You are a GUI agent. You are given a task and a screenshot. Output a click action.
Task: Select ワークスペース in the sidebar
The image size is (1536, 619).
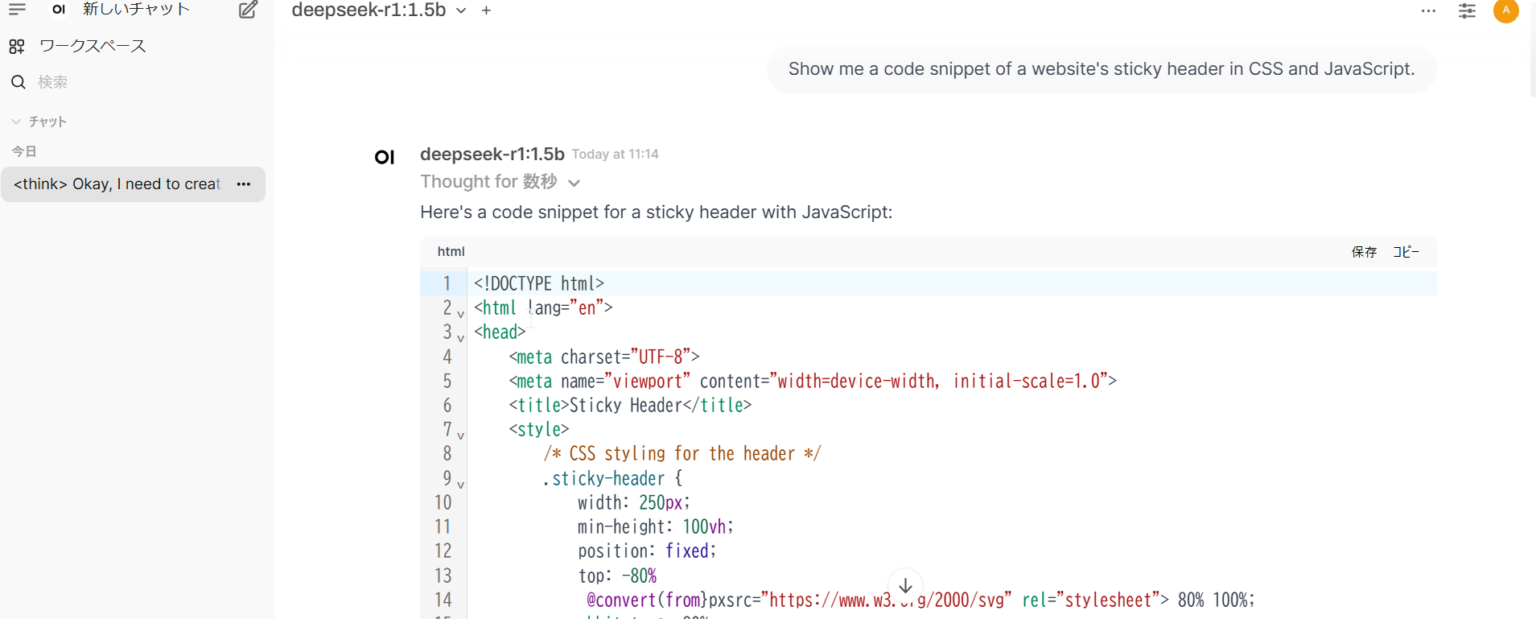[x=90, y=45]
